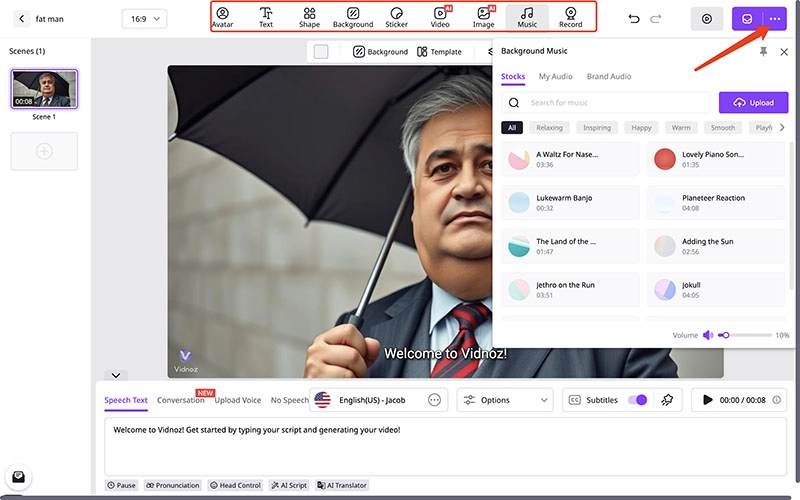Click the Record webcam icon
Screen dimensions: 800x500
click(570, 17)
